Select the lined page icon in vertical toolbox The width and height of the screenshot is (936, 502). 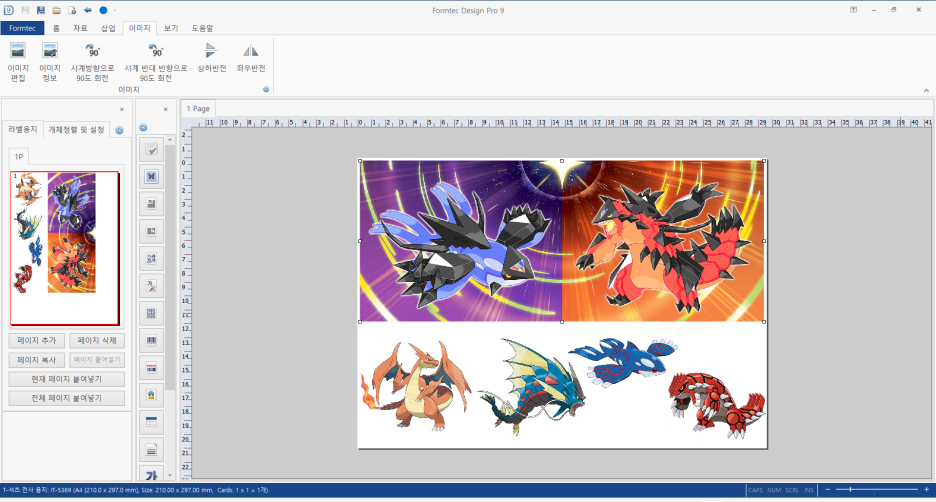[152, 449]
